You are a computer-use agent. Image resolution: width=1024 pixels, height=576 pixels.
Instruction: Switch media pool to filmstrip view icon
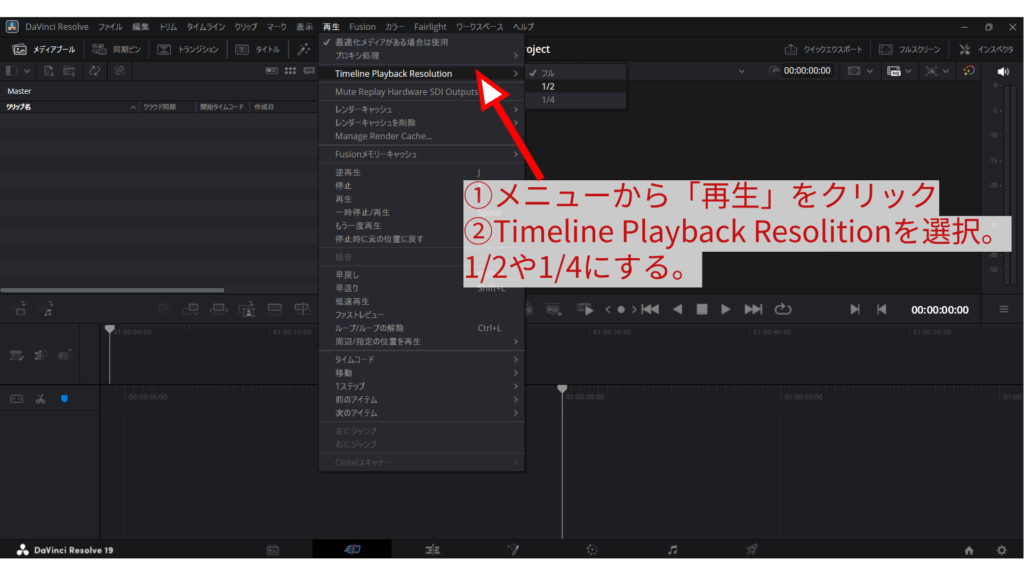click(309, 71)
